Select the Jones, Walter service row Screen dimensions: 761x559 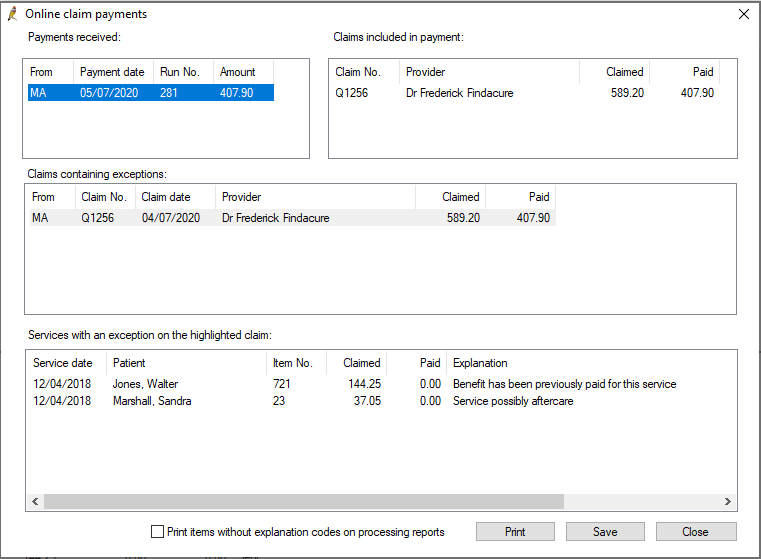(x=354, y=384)
